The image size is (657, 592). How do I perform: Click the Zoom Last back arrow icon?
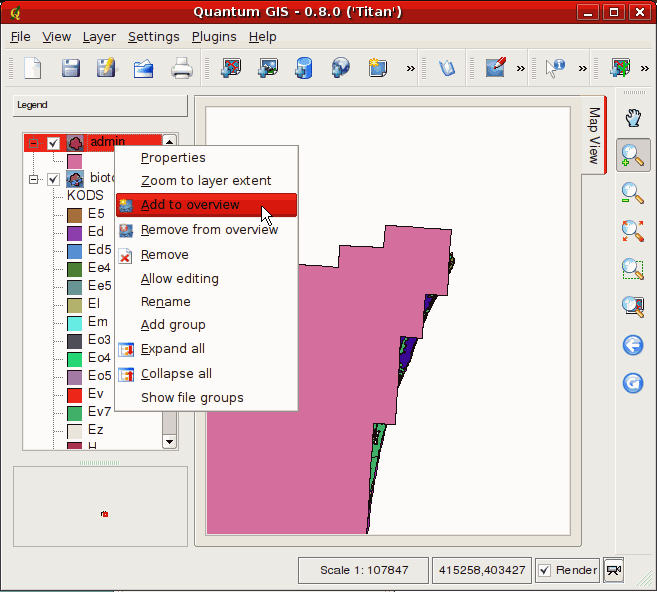[633, 346]
